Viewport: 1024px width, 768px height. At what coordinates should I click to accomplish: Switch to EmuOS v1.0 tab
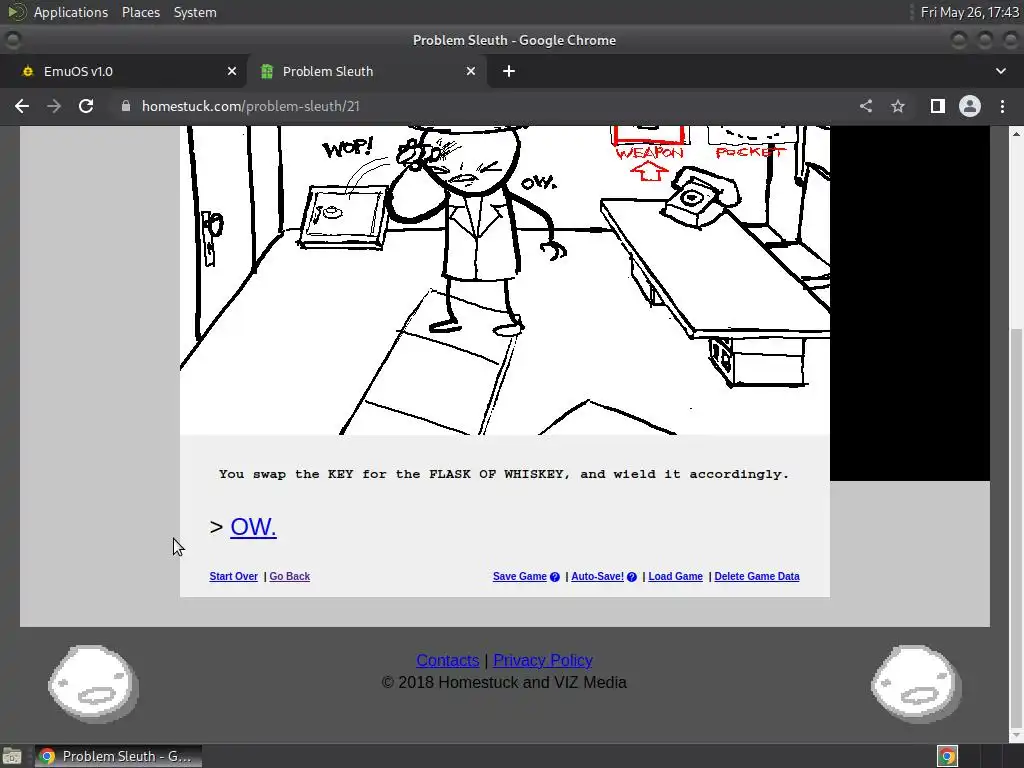[123, 71]
